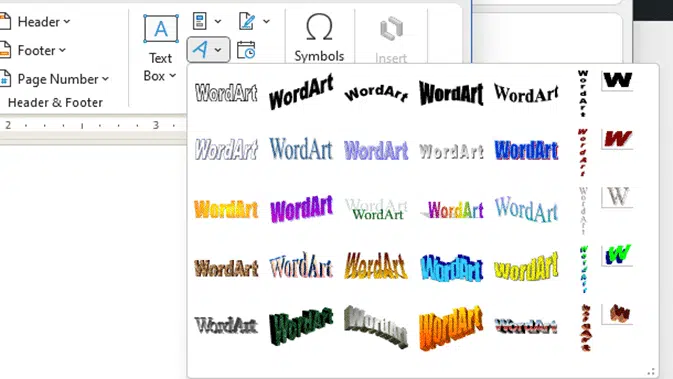Choose the arched black WordArt style
The height and width of the screenshot is (379, 673).
[376, 93]
